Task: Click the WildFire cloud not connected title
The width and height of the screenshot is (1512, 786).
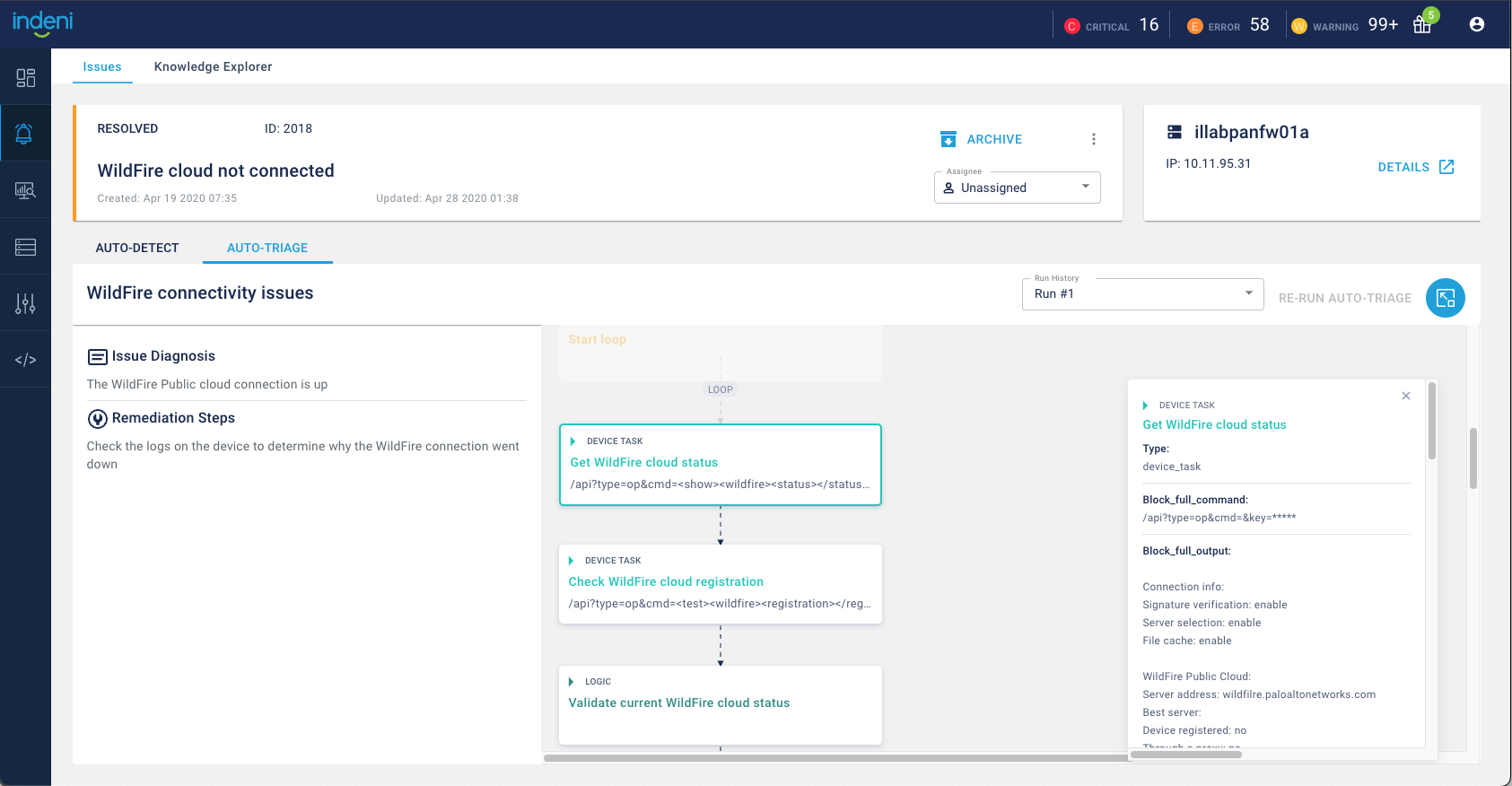Action: point(215,170)
